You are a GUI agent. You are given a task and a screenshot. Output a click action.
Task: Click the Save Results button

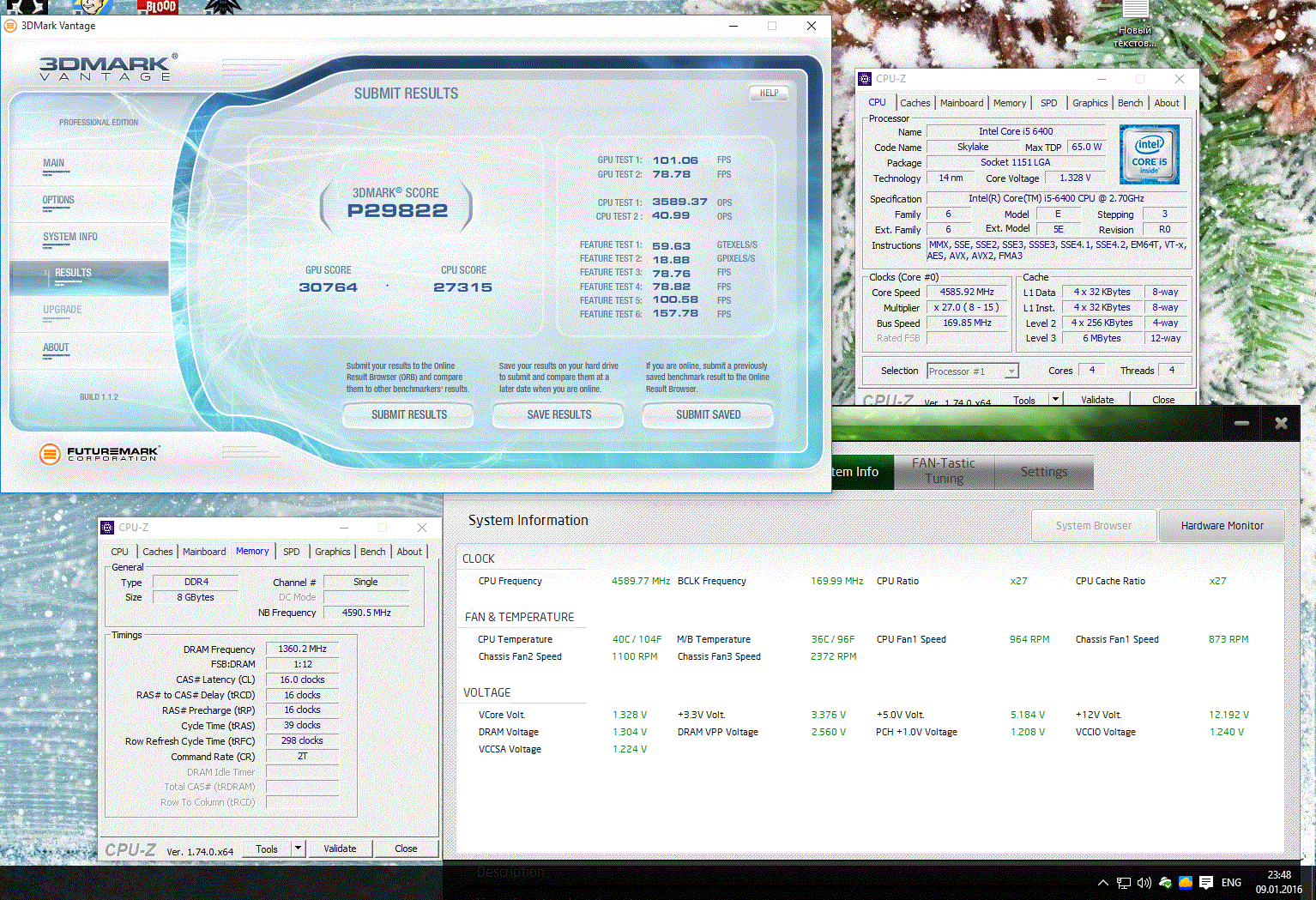[559, 415]
